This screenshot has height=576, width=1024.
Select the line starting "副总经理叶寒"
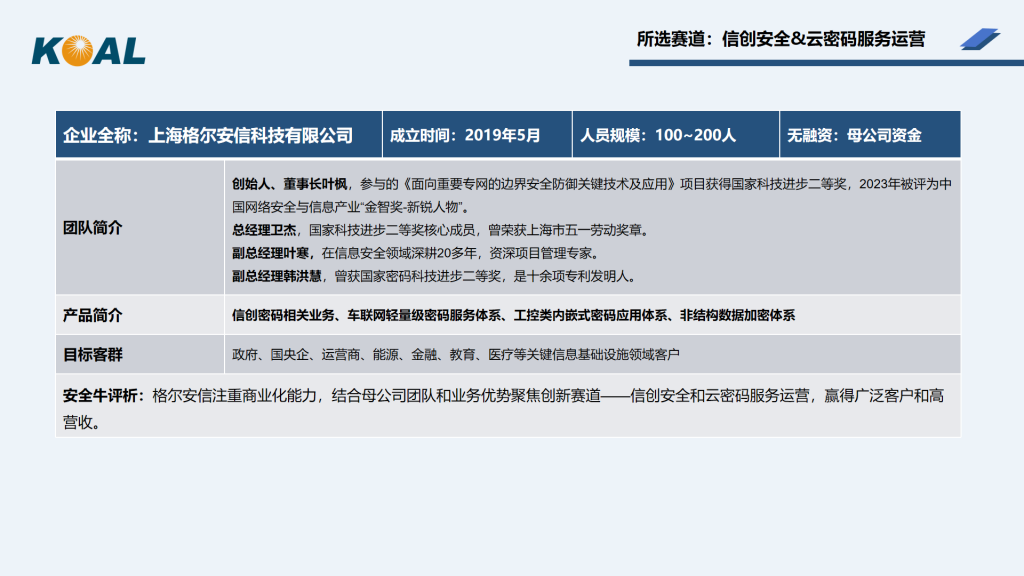coord(415,253)
